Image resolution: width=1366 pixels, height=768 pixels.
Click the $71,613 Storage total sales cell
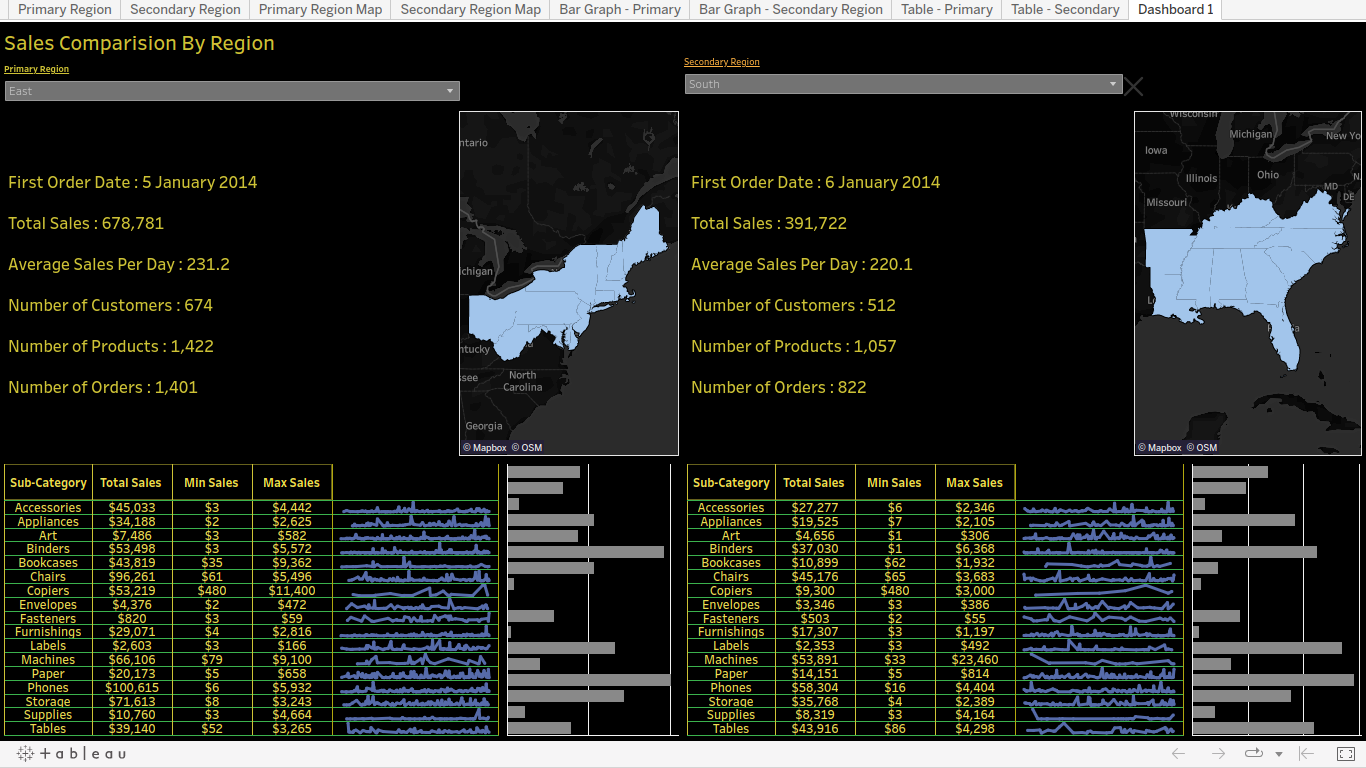click(x=131, y=702)
